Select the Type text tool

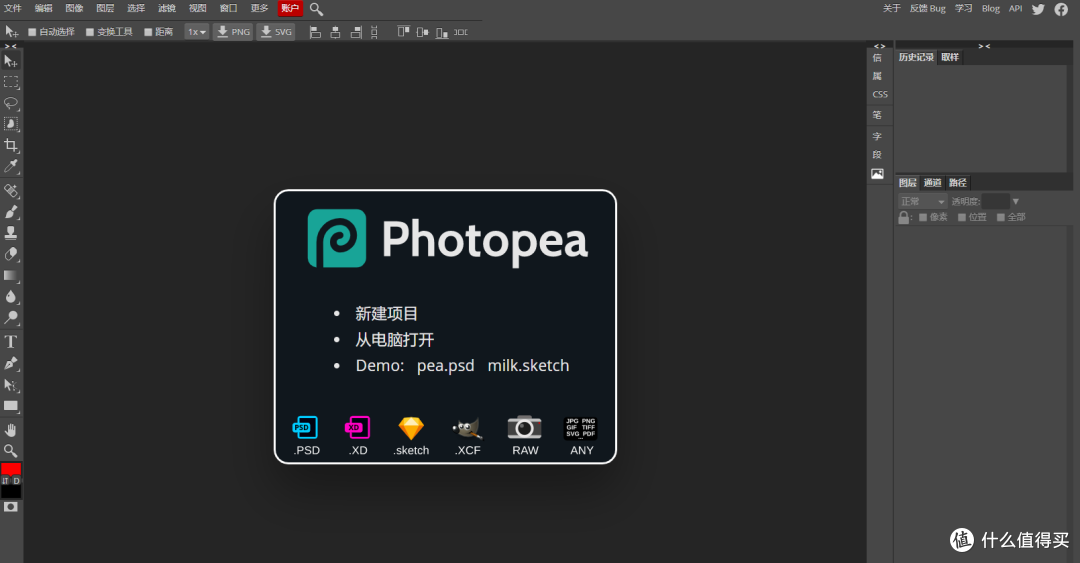pyautogui.click(x=10, y=342)
